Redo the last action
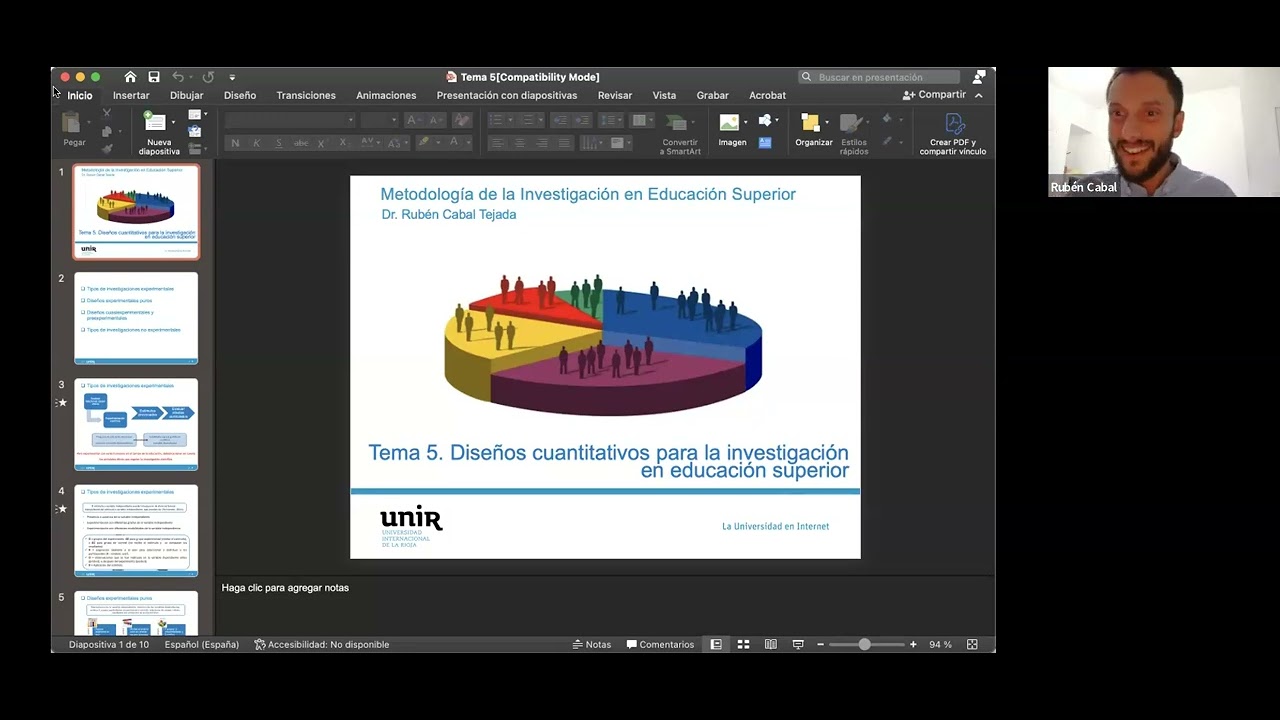The height and width of the screenshot is (720, 1280). (x=208, y=77)
